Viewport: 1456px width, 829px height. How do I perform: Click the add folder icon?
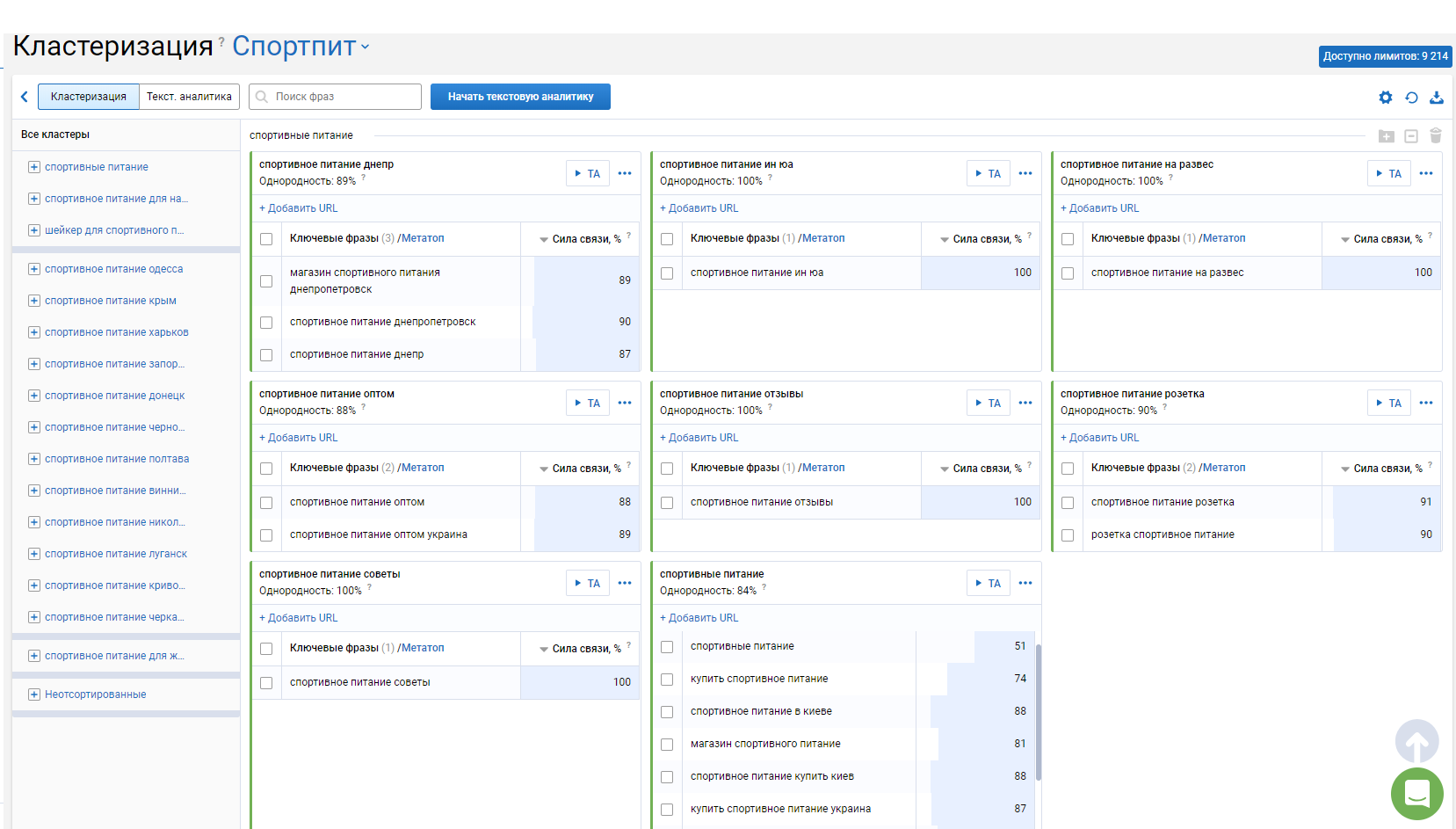click(x=1387, y=136)
